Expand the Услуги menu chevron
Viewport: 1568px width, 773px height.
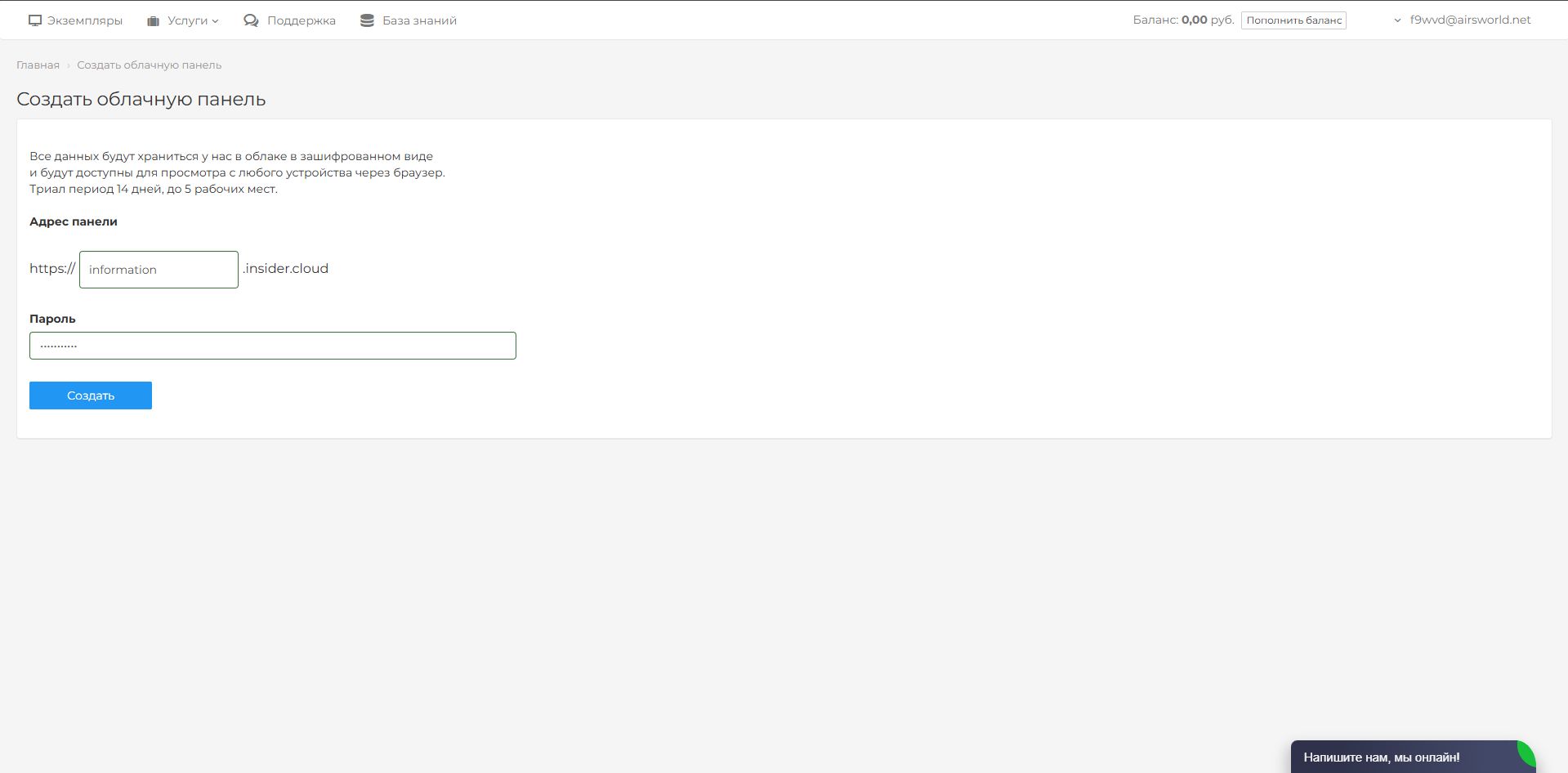[x=216, y=21]
